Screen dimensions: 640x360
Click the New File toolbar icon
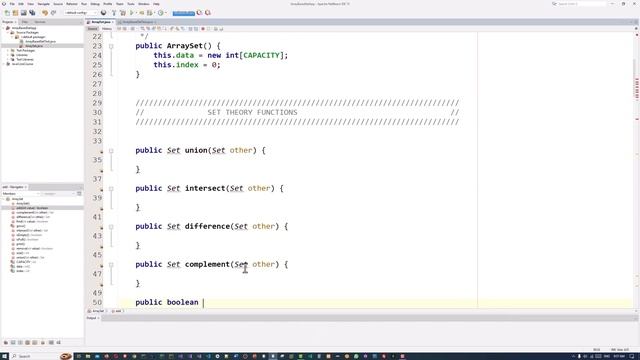pos(7,13)
